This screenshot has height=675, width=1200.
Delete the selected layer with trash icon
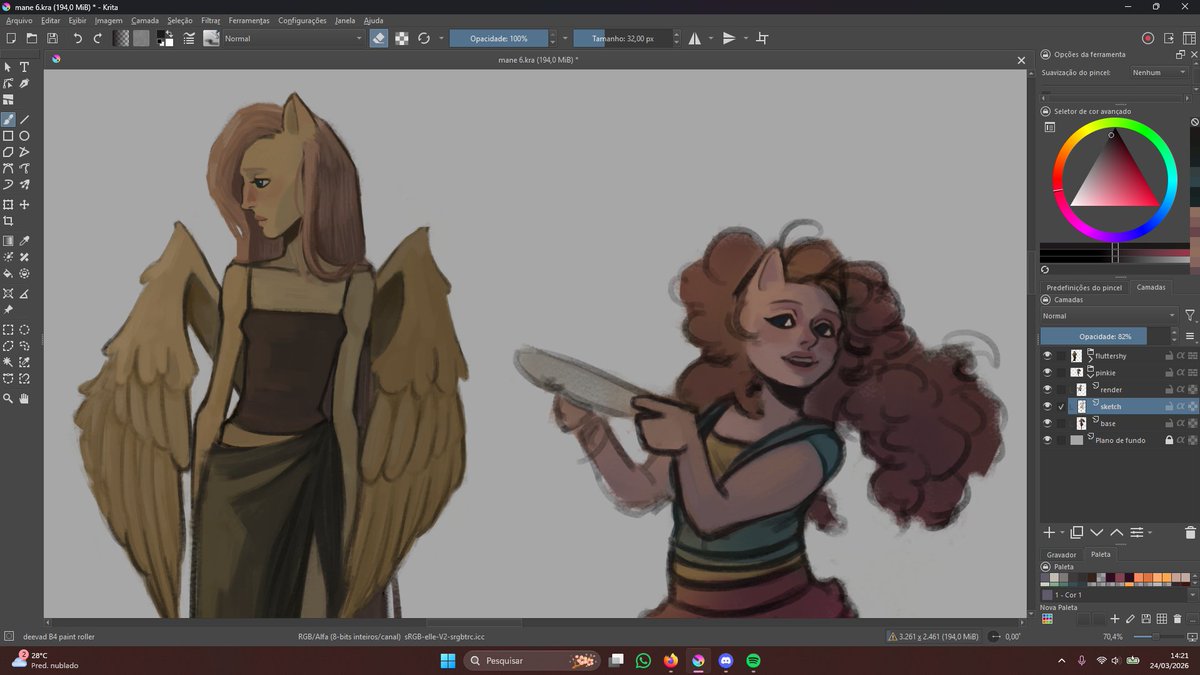pos(1190,533)
